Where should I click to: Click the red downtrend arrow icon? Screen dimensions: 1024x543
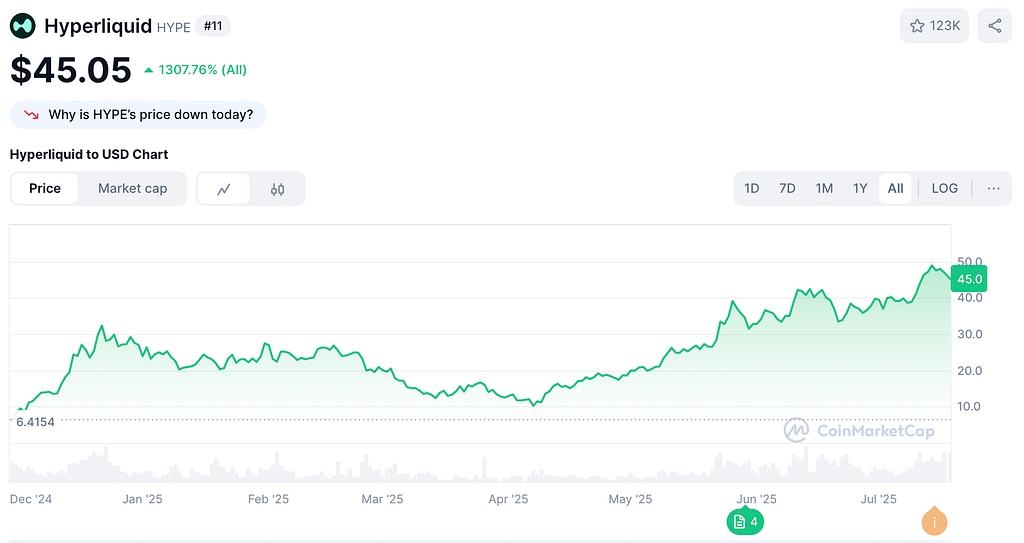point(31,115)
